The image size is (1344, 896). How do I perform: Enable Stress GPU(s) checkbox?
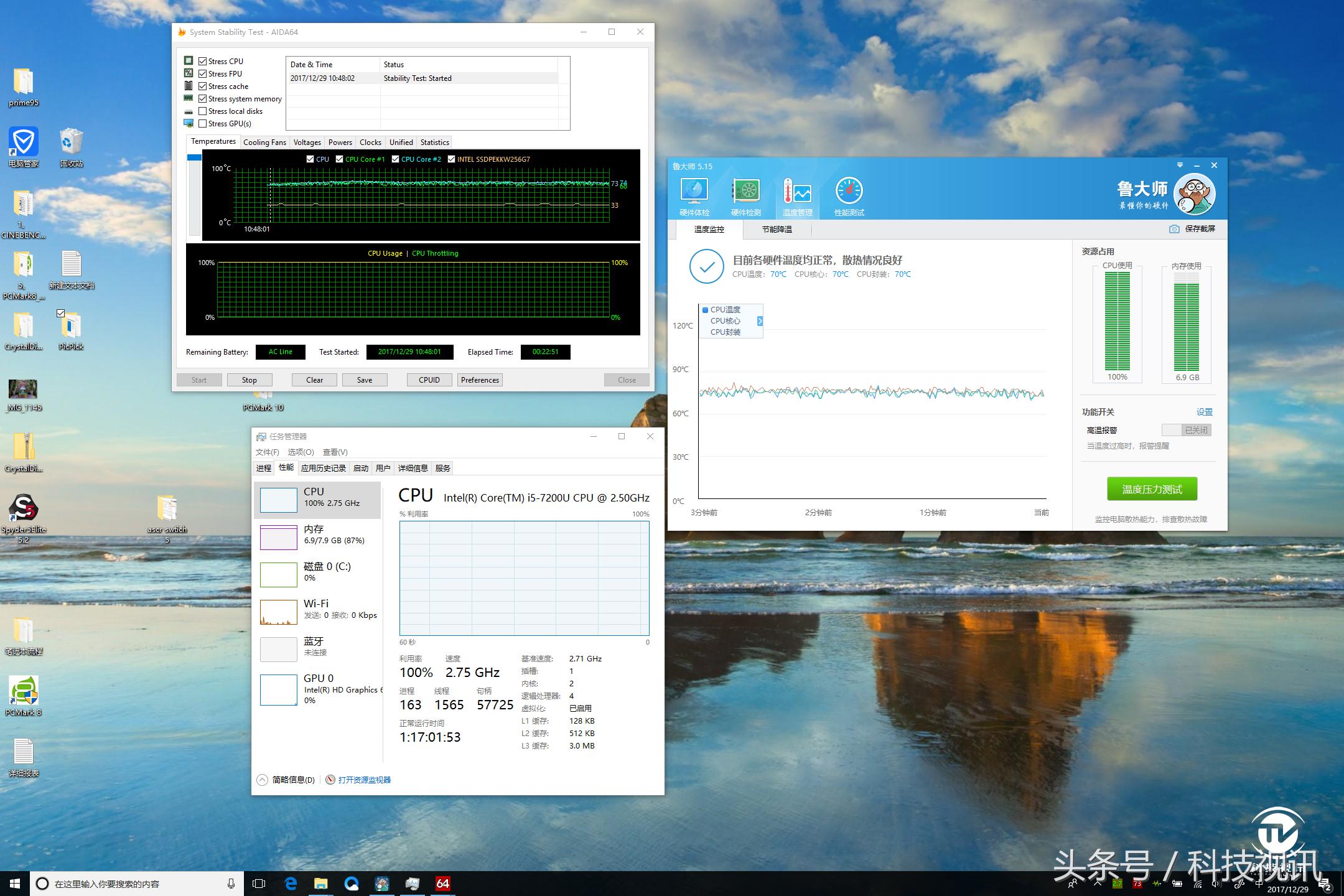203,123
